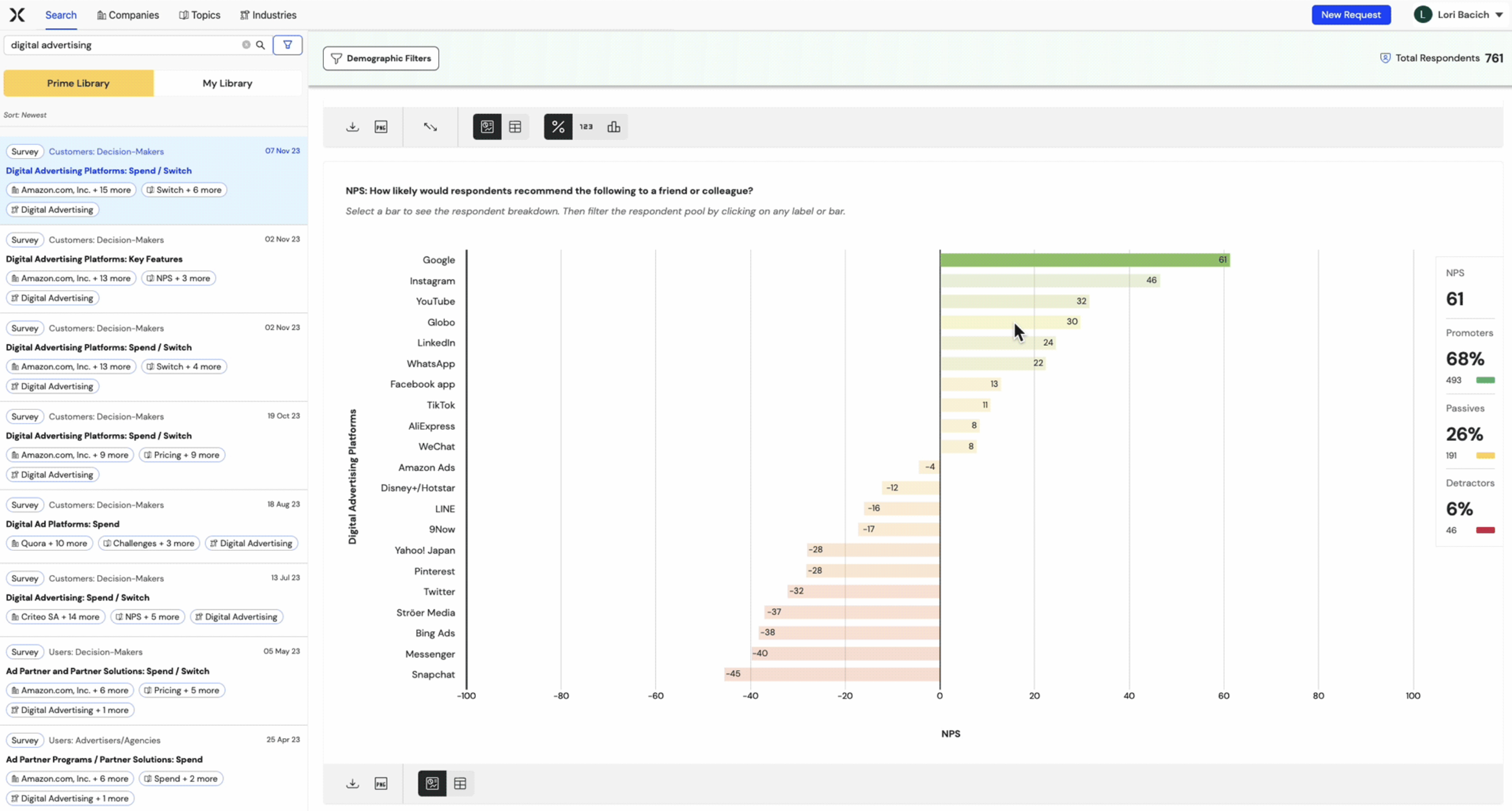The image size is (1512, 811).
Task: Clear the search field with the x icon
Action: click(246, 45)
